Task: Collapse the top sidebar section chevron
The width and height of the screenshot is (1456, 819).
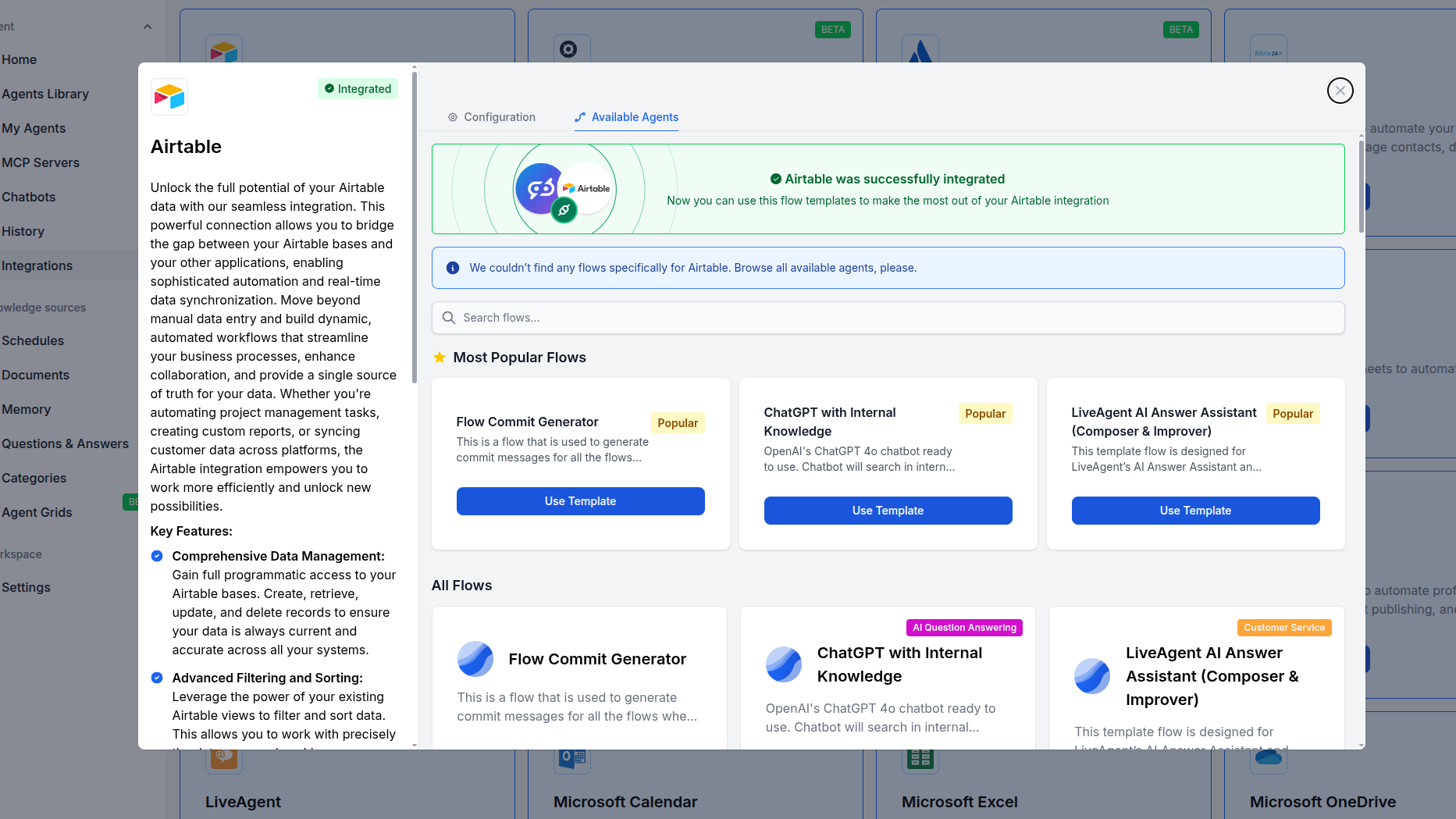Action: coord(148,26)
